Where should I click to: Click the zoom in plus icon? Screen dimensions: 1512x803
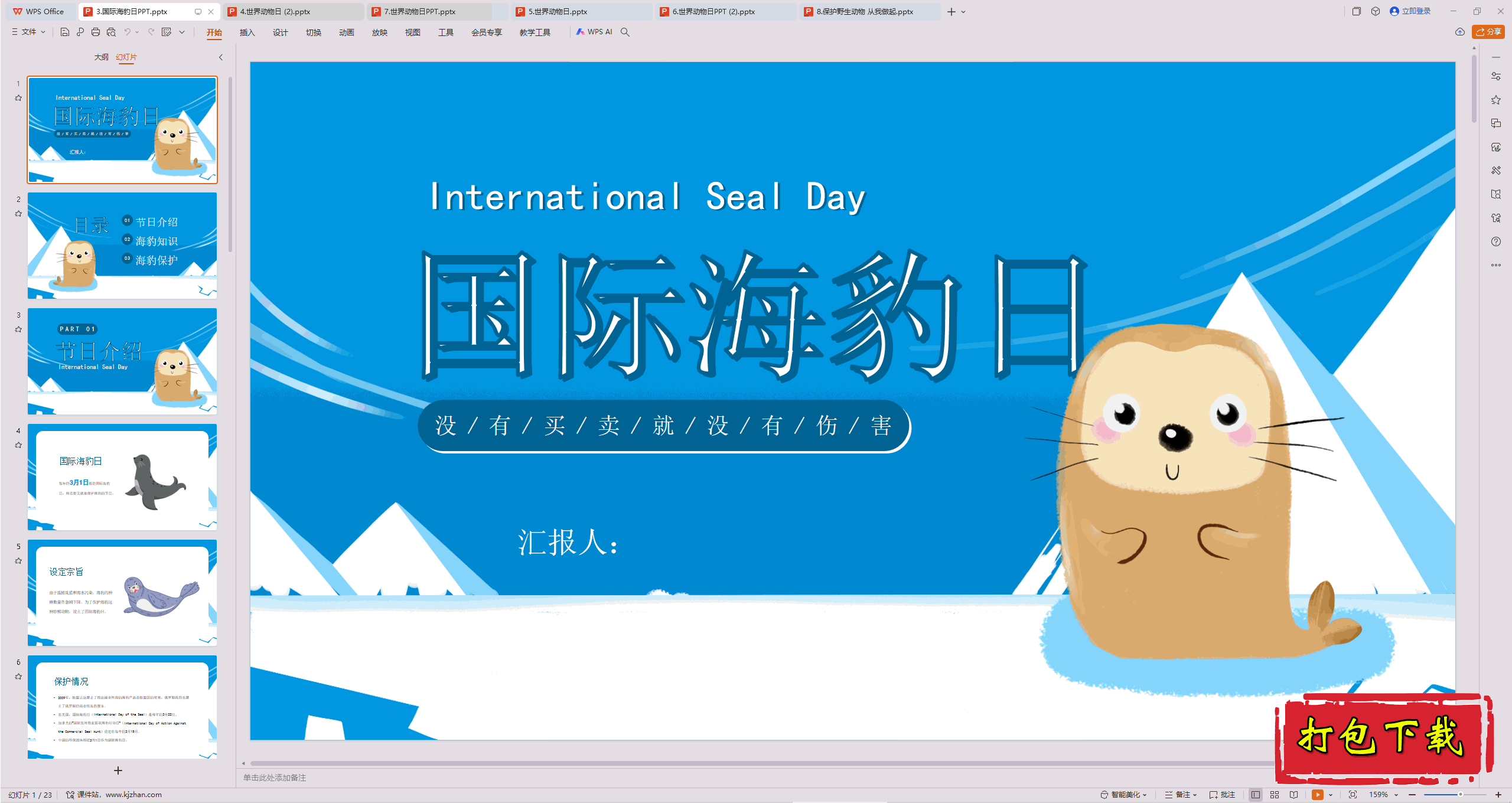pos(1498,795)
